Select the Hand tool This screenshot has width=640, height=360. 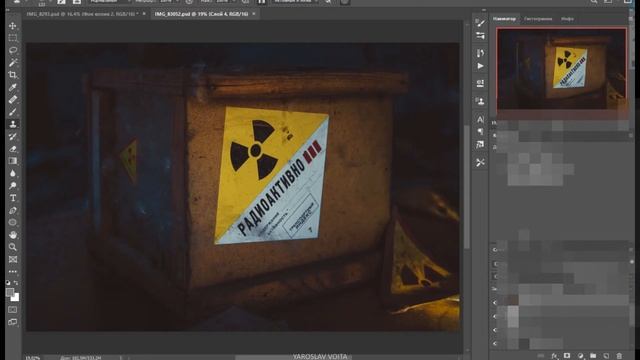click(13, 235)
